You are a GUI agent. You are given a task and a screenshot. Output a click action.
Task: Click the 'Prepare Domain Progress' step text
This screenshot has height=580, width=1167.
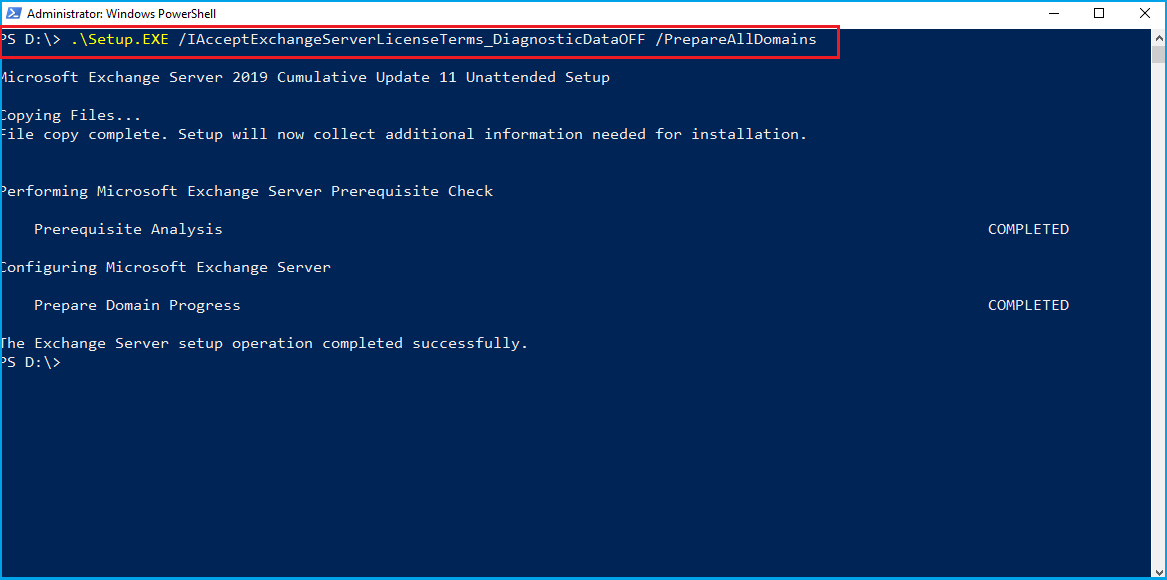click(x=137, y=305)
